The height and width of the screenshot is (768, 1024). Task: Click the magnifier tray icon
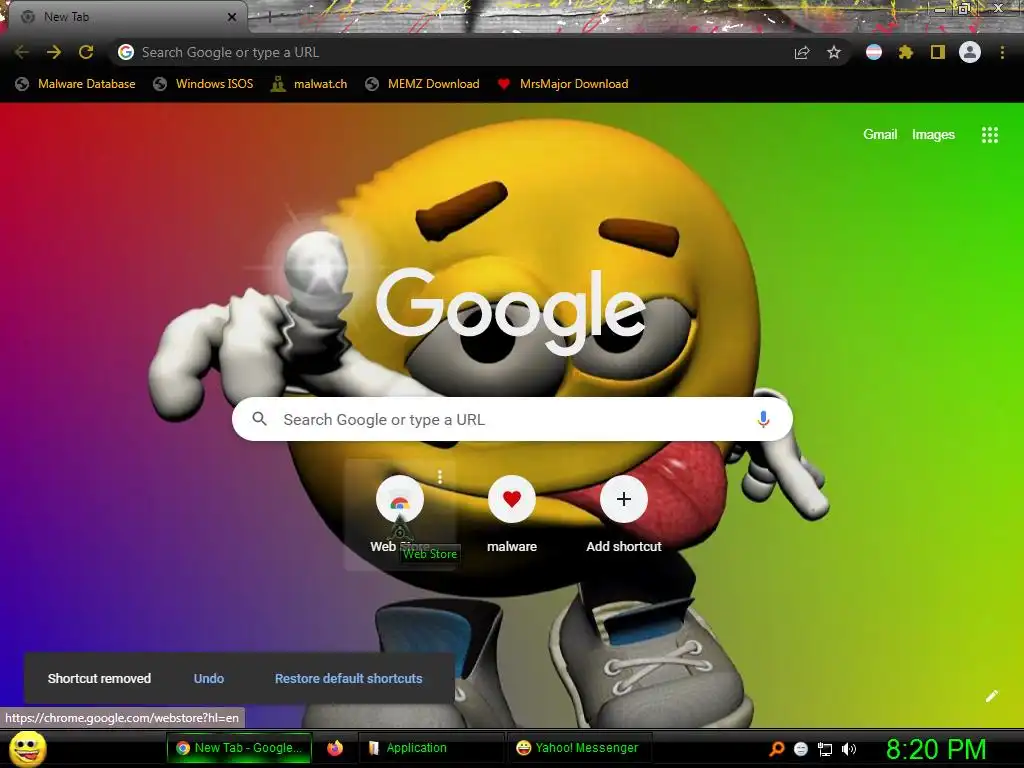tap(776, 749)
